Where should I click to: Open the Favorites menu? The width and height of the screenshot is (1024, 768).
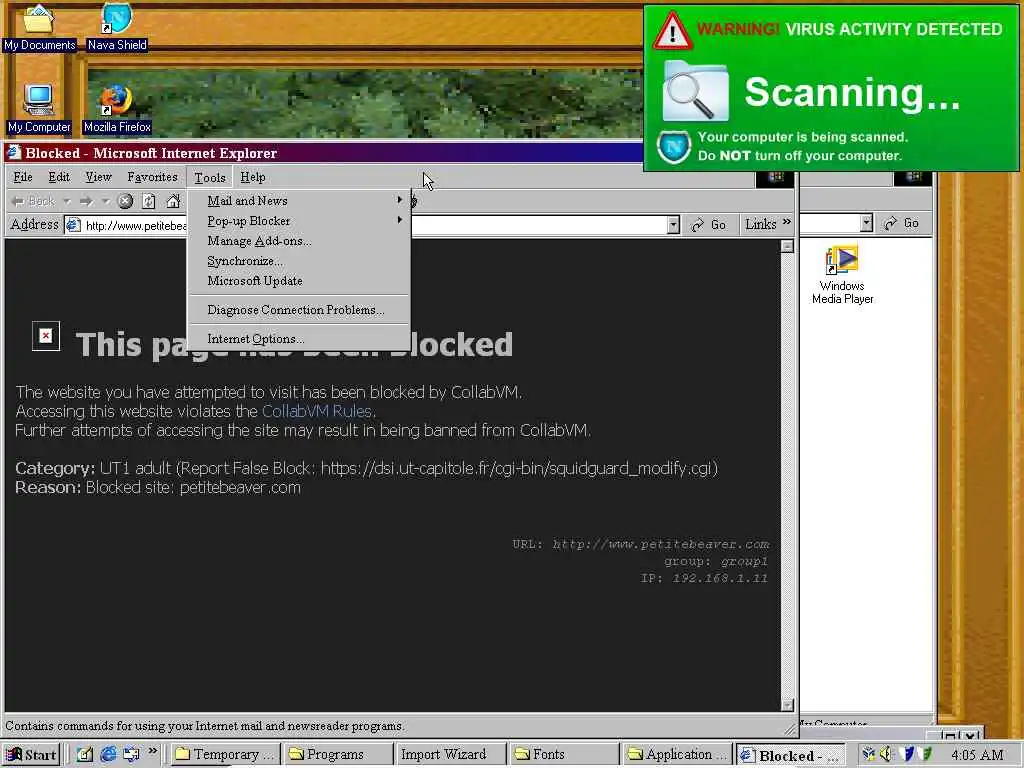tap(152, 177)
